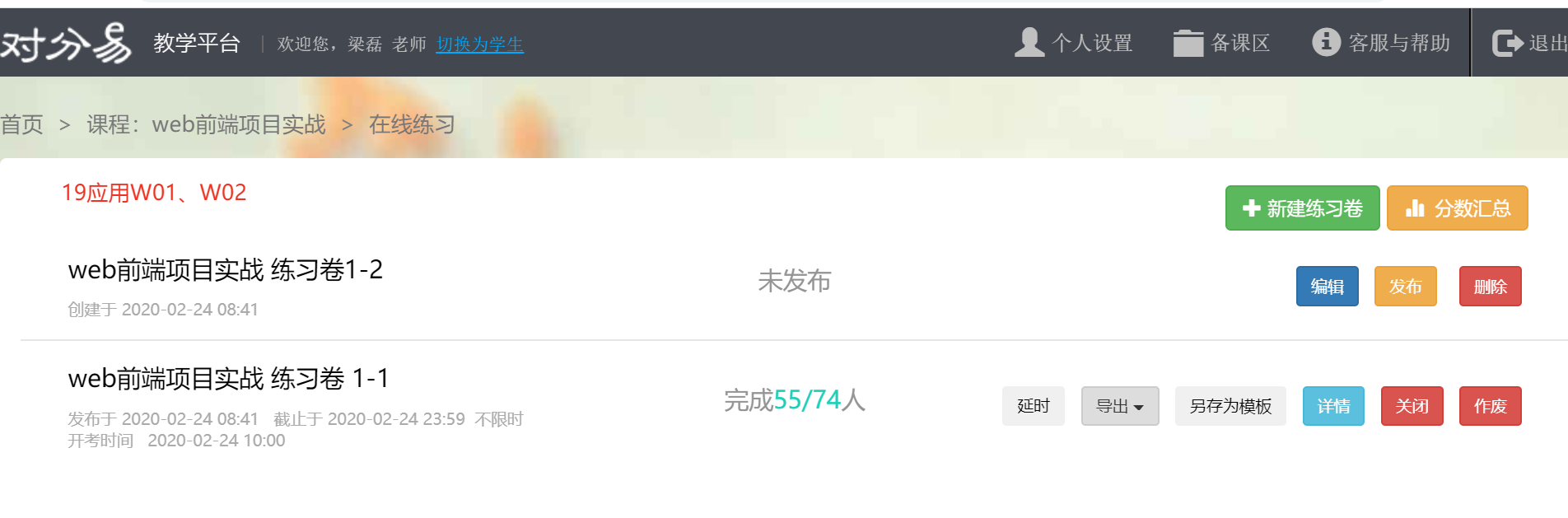
Task: Open 详情 for 练习卷 1-1
Action: coord(1333,406)
